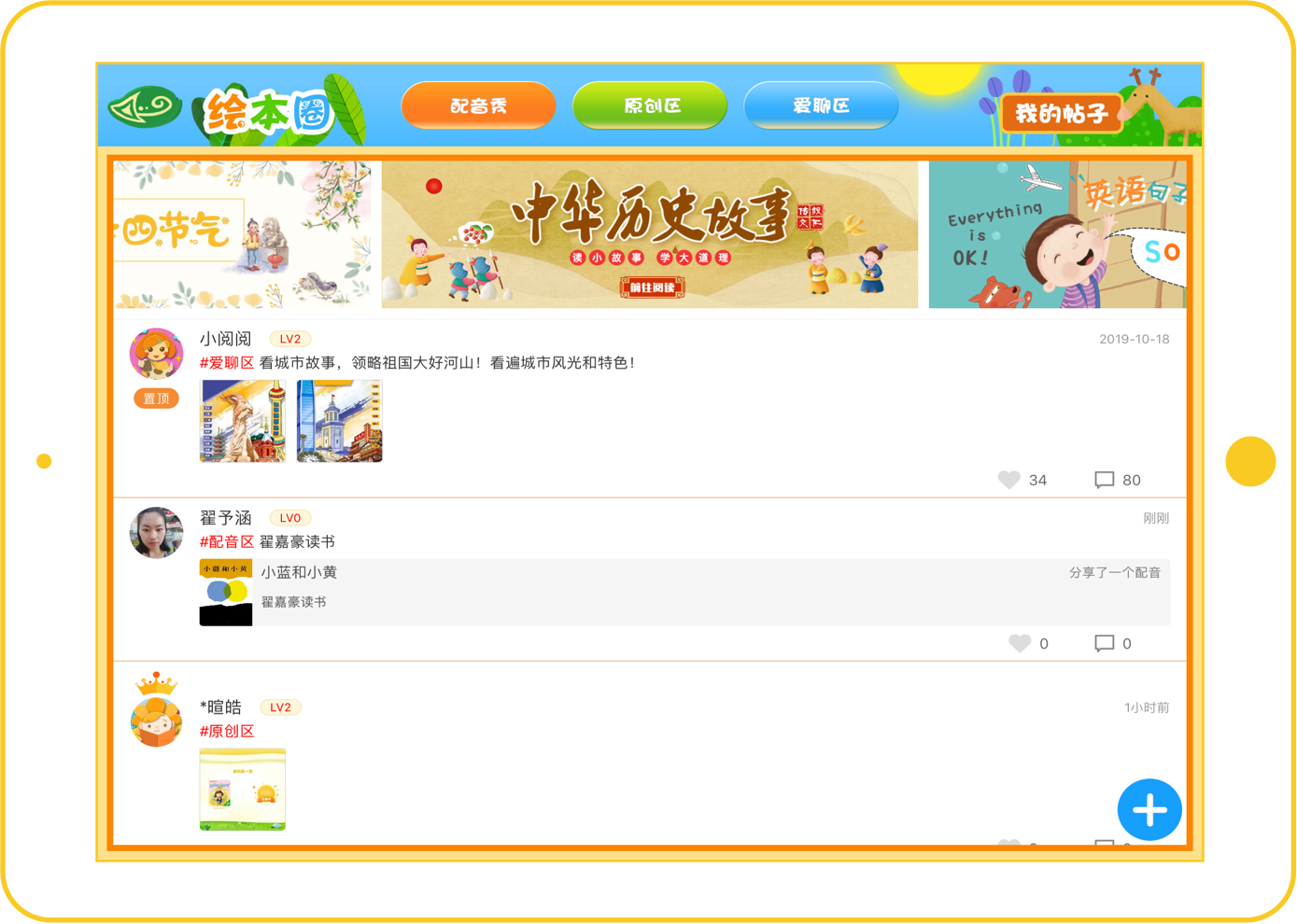Tap the green fish back icon

pos(145,108)
